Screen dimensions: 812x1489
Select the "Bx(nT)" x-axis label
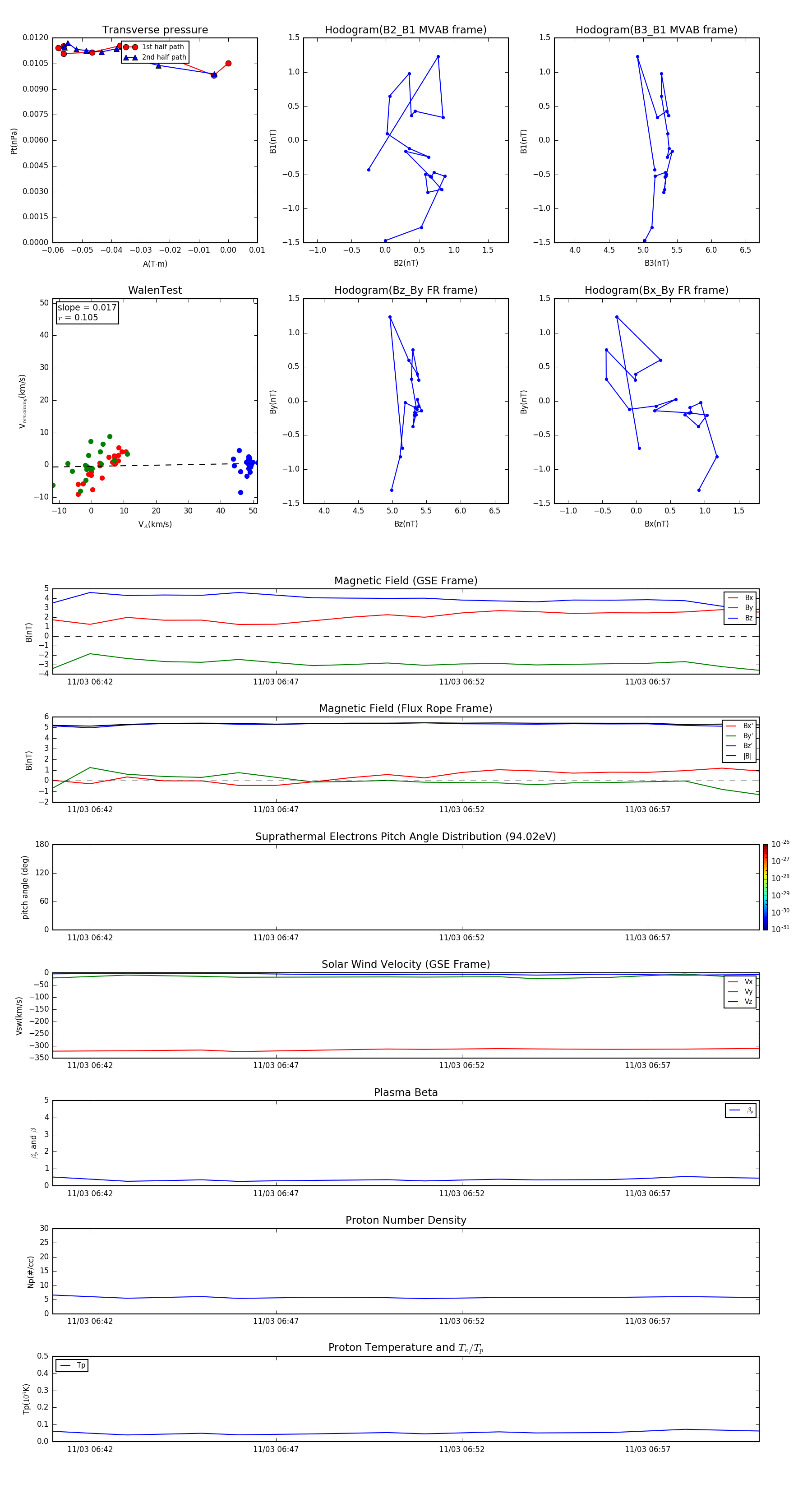point(656,524)
